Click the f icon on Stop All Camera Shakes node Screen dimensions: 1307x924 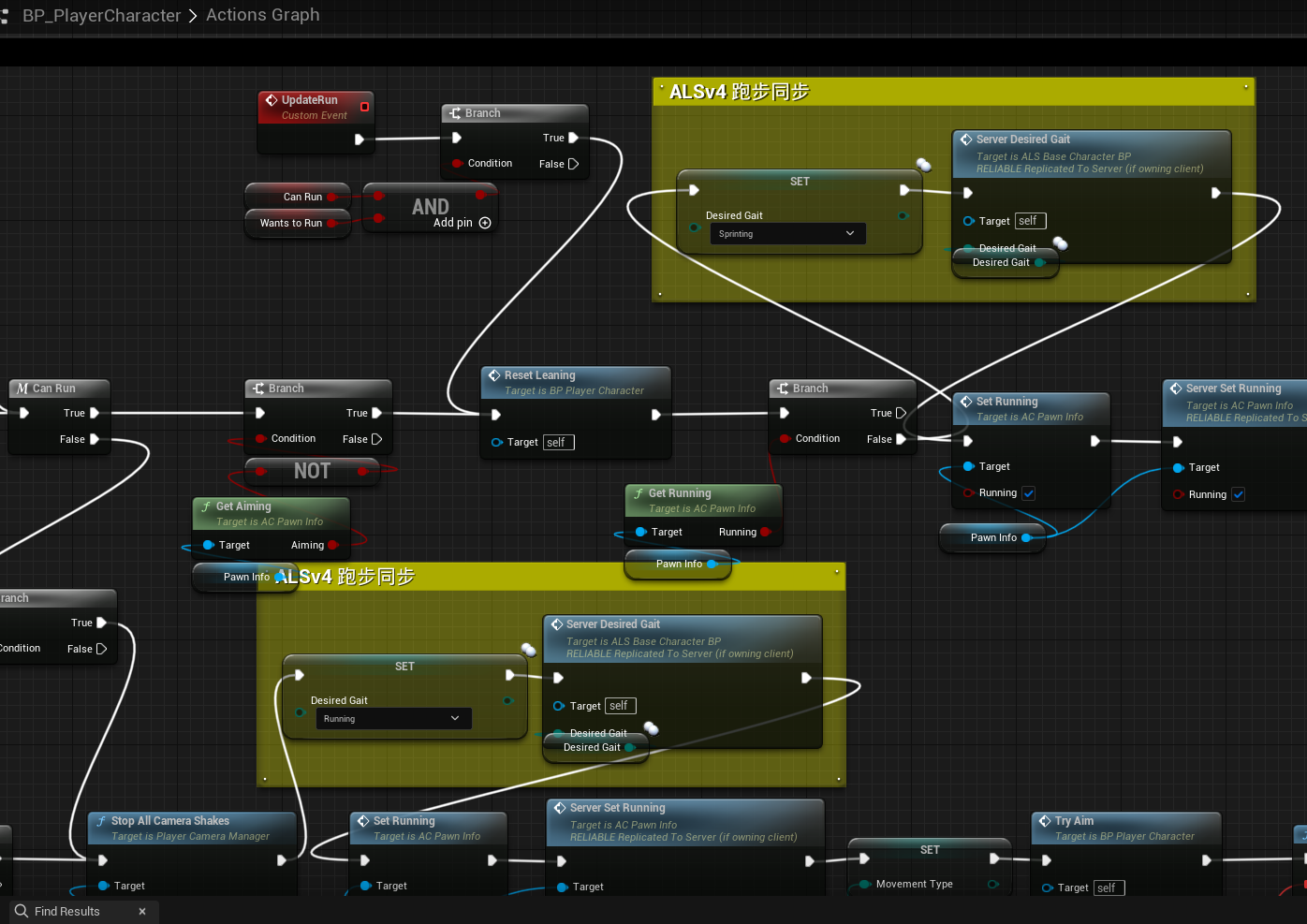click(100, 820)
